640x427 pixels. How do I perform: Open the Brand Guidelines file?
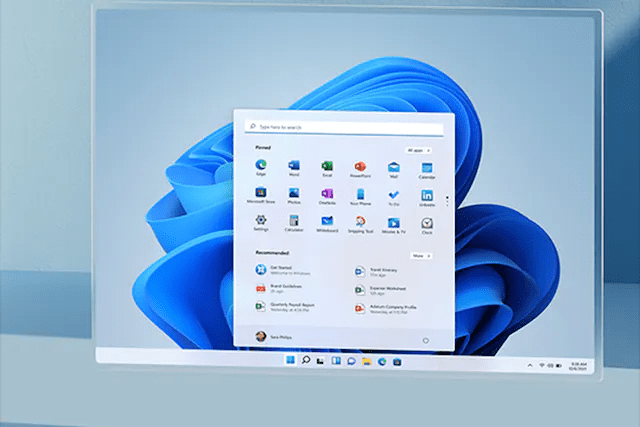pyautogui.click(x=280, y=288)
